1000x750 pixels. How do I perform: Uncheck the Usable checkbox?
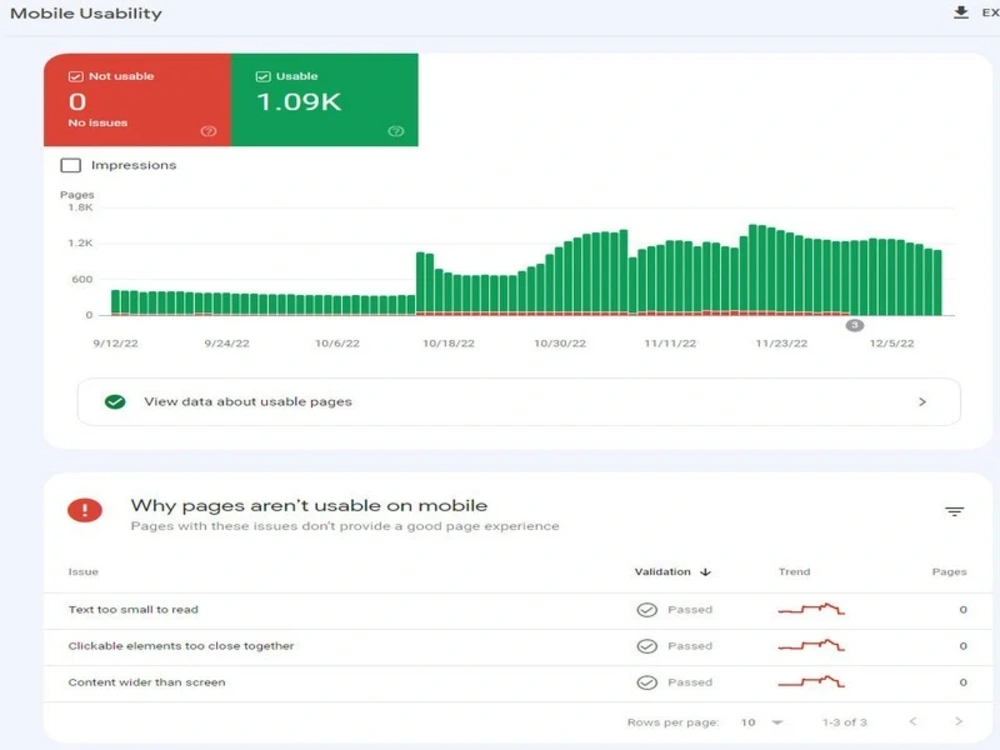pos(263,77)
